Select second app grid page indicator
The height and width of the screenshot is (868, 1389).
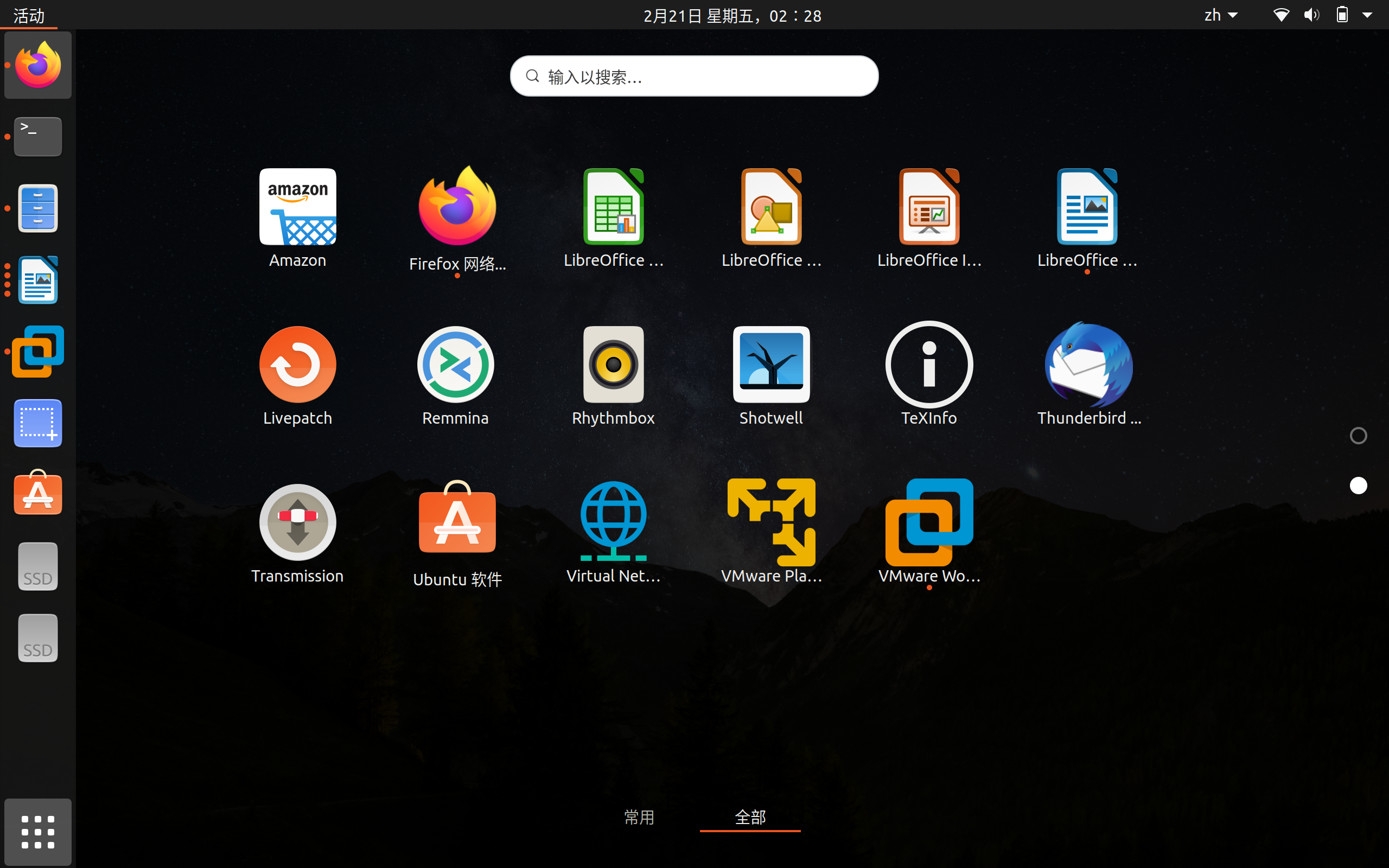tap(1358, 486)
